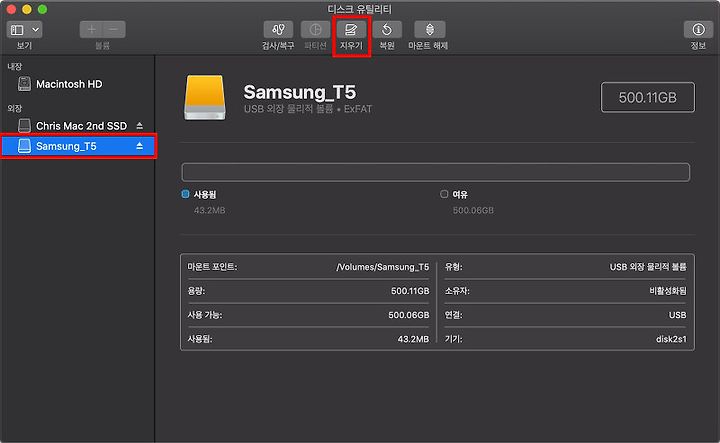Click the 500.06GB text under 여유 legend
The width and height of the screenshot is (720, 443).
click(x=473, y=210)
